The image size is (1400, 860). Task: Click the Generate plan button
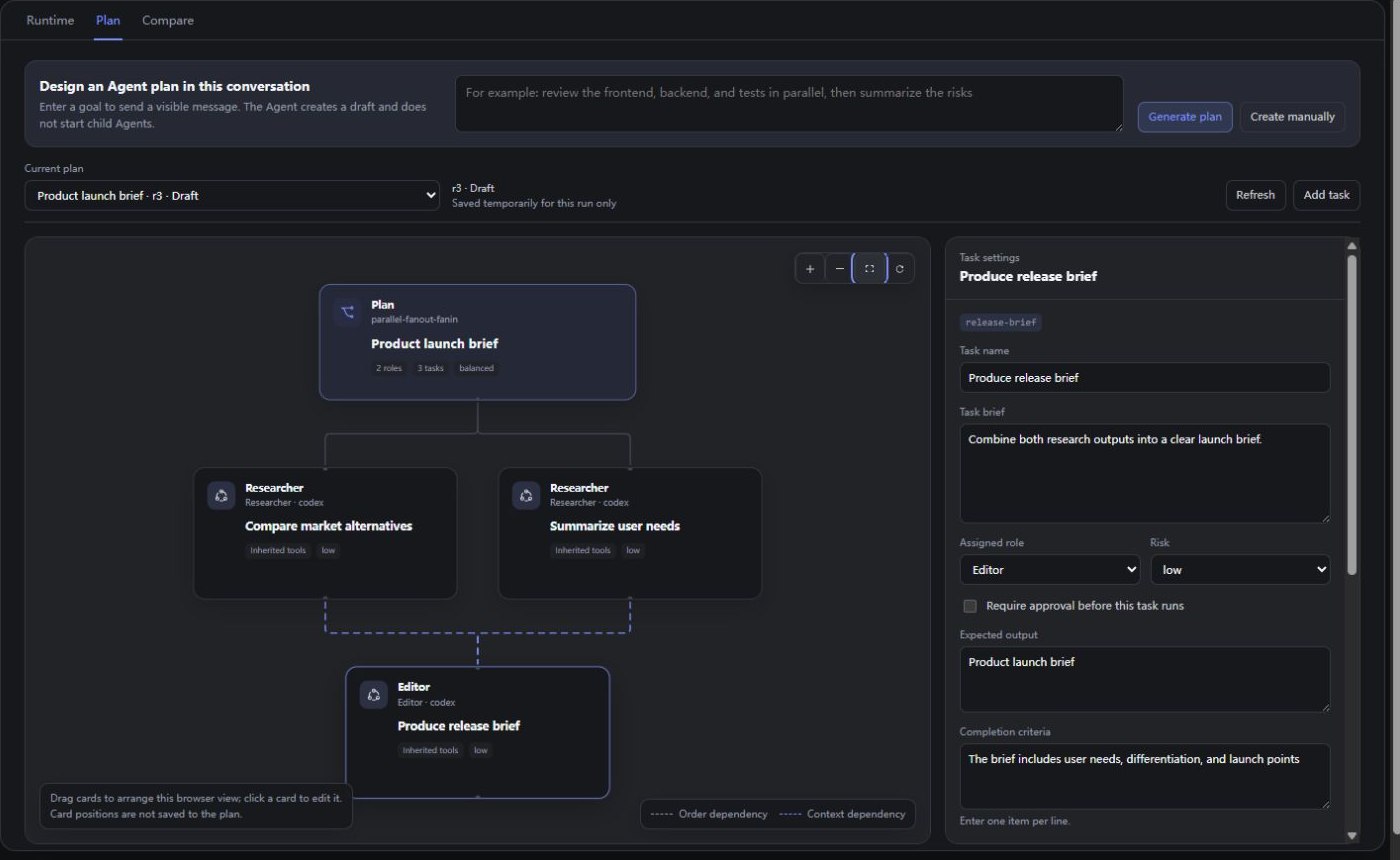click(1185, 117)
